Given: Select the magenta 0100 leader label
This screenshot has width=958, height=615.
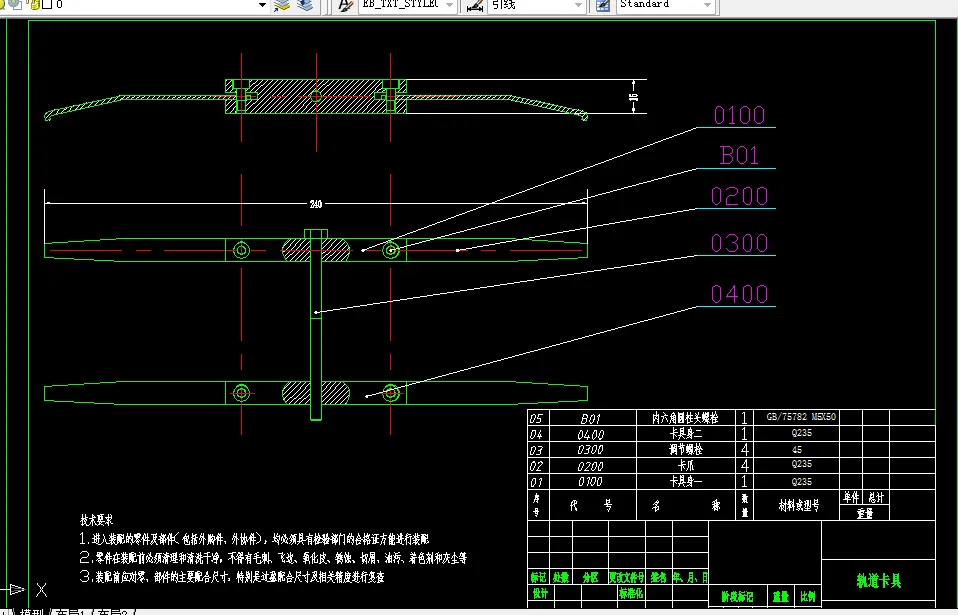Looking at the screenshot, I should coord(739,115).
